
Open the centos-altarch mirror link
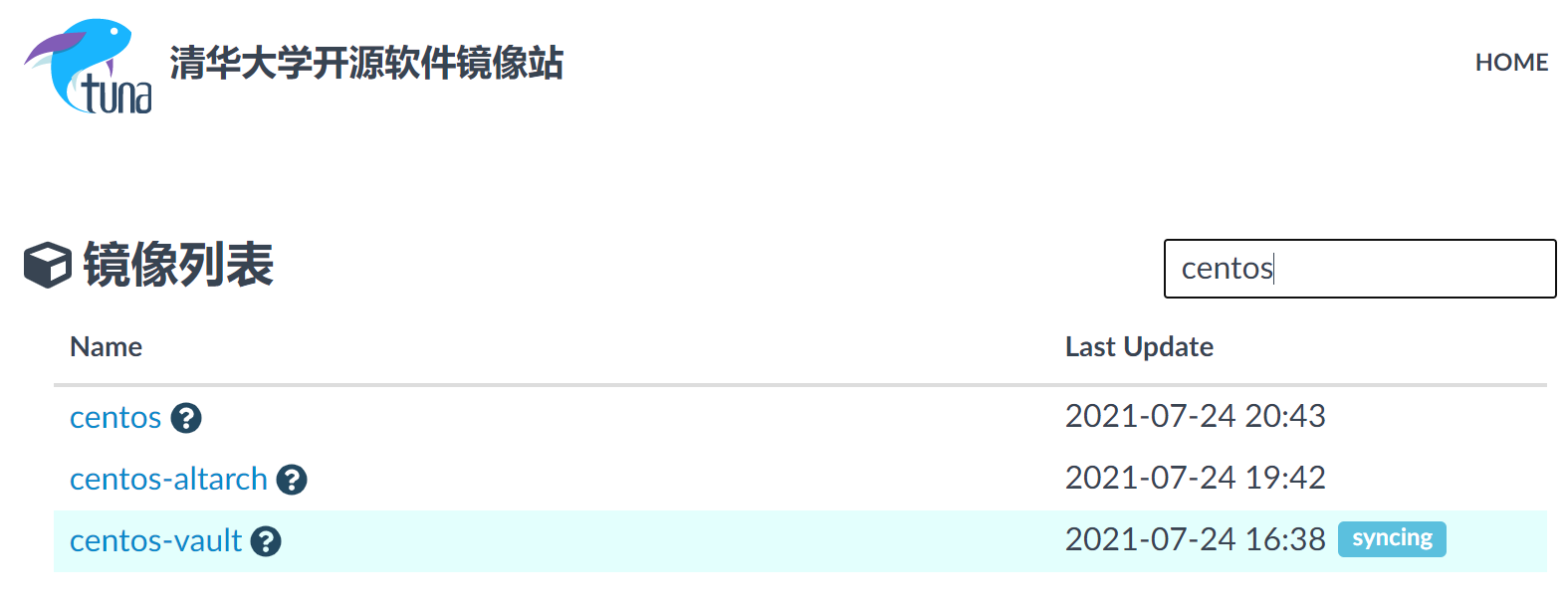[x=167, y=479]
